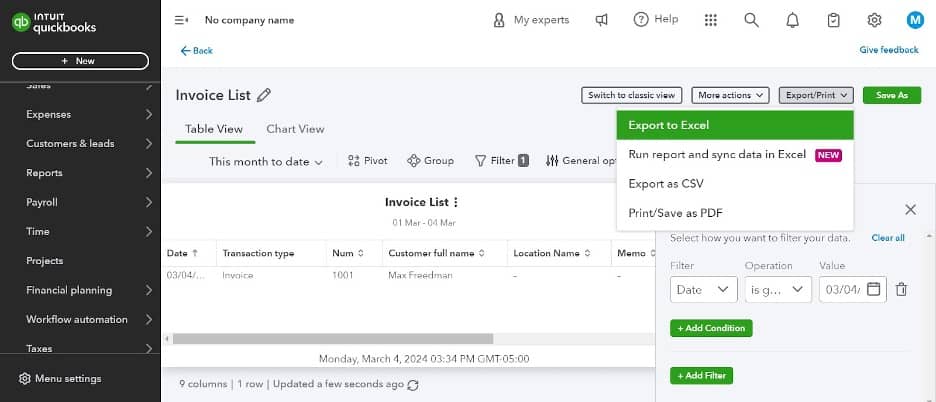
Task: Click the Clear all link
Action: [888, 238]
